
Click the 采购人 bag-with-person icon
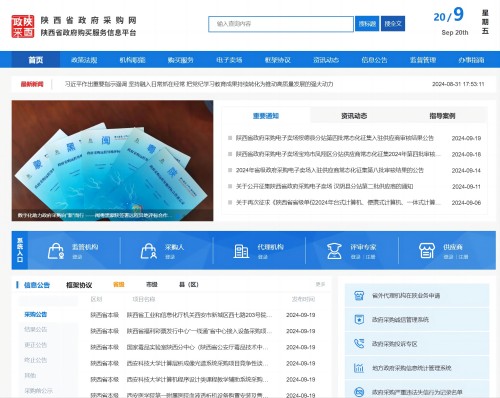pyautogui.click(x=149, y=251)
